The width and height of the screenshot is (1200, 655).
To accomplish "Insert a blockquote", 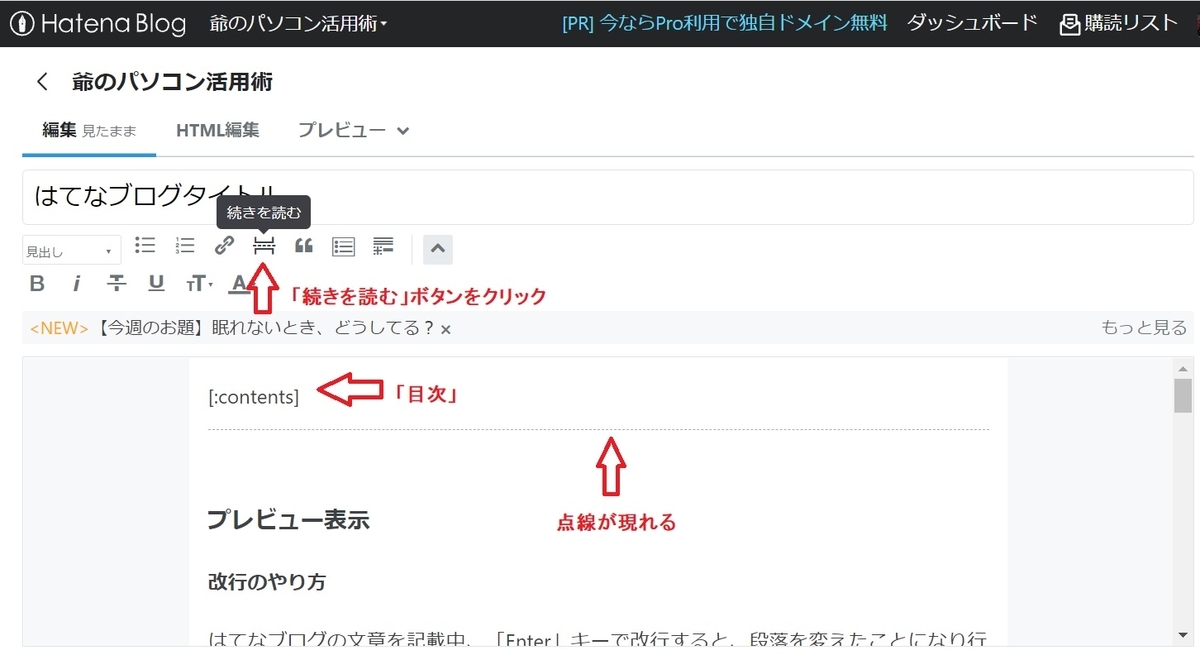I will 303,246.
